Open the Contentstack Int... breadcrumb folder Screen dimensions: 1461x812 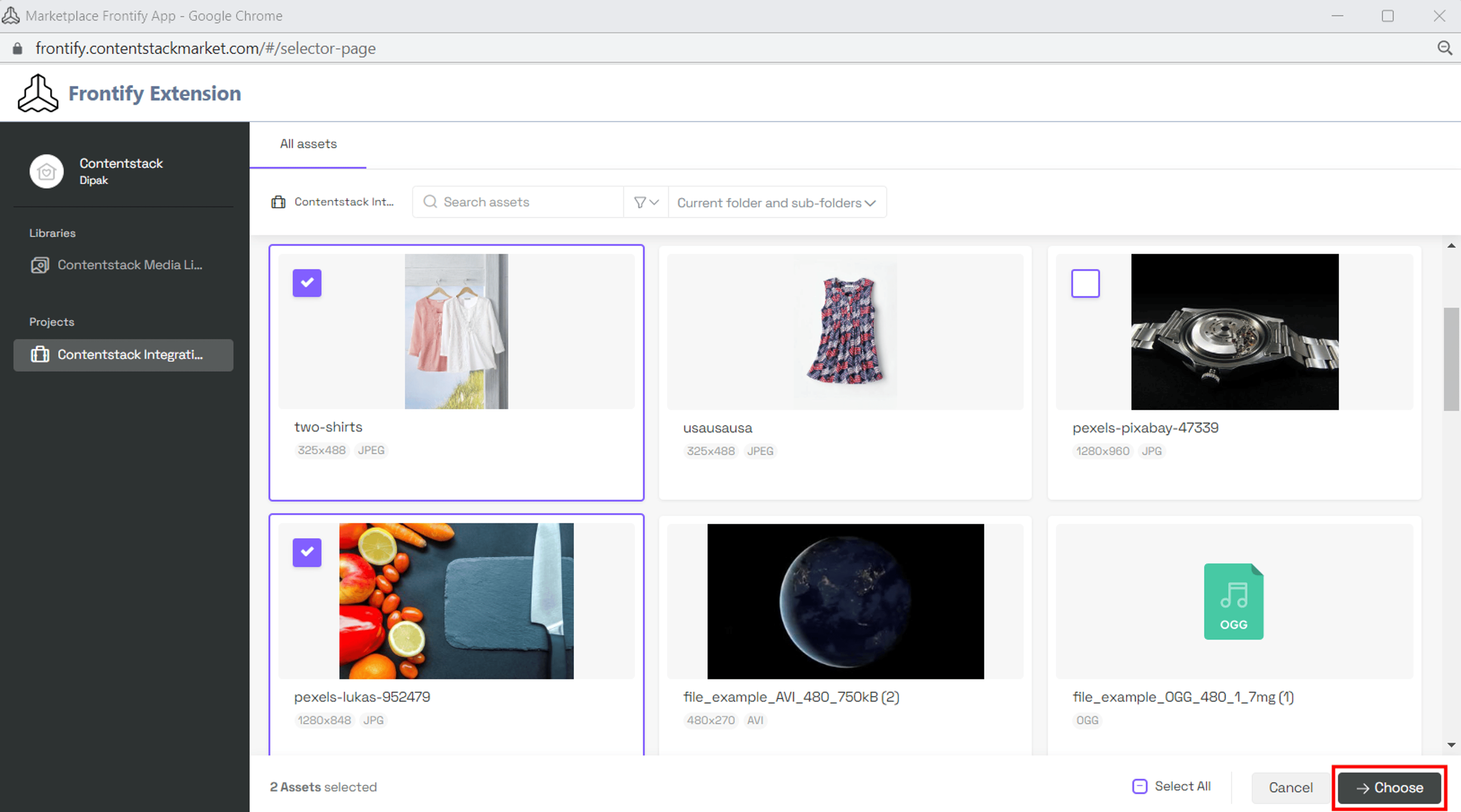point(333,202)
